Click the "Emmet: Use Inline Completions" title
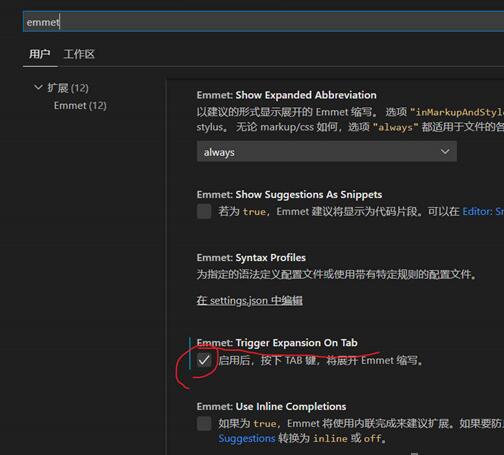This screenshot has height=455, width=504. pos(271,406)
